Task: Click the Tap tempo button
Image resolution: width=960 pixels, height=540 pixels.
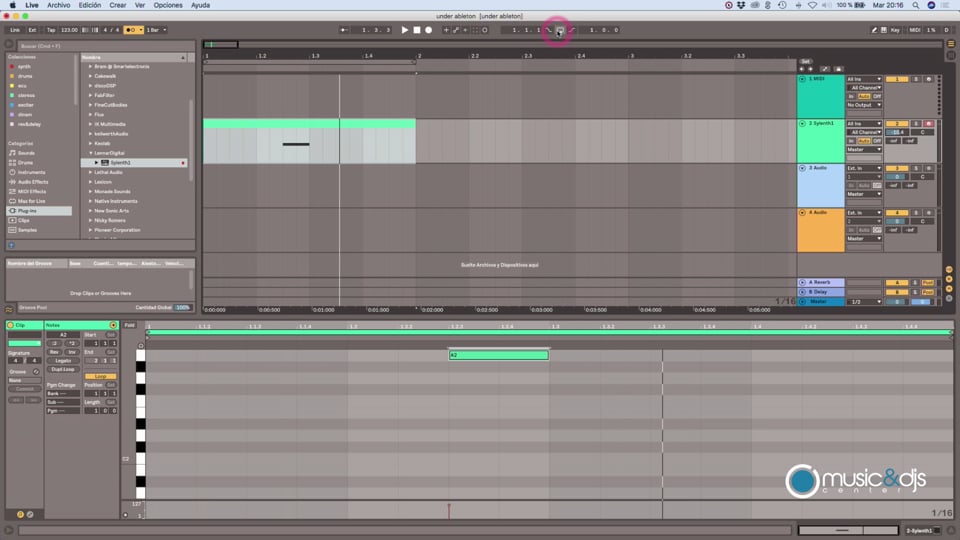Action: click(51, 29)
